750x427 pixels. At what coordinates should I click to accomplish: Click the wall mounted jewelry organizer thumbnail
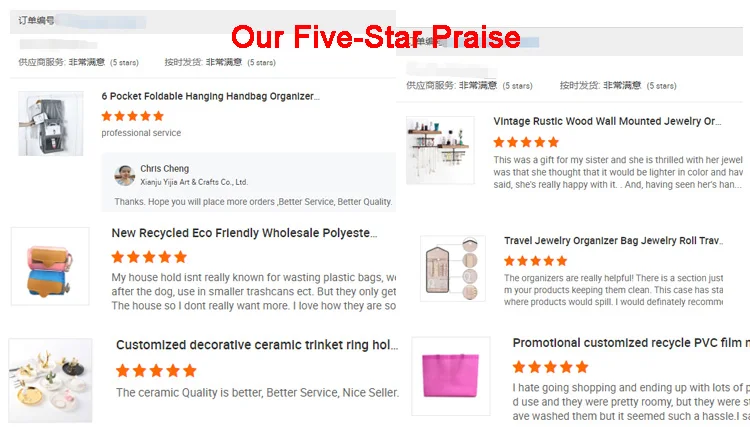pos(440,149)
